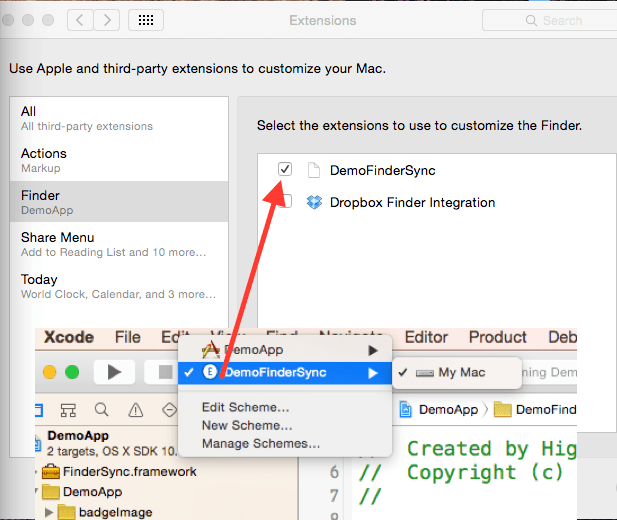This screenshot has height=520, width=617.
Task: Open the Product menu in Xcode
Action: [x=497, y=337]
